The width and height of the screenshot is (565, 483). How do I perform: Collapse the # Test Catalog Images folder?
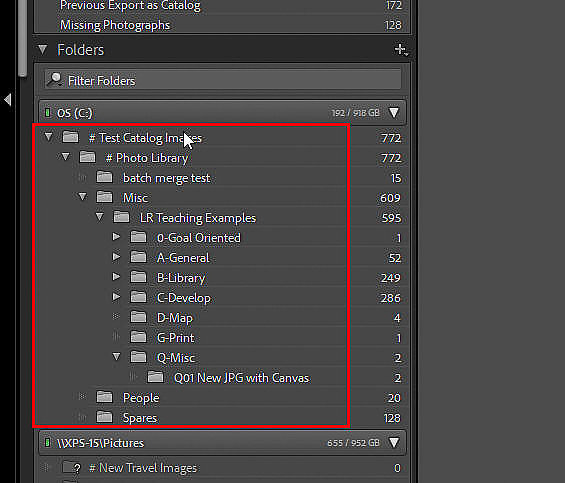(x=48, y=137)
